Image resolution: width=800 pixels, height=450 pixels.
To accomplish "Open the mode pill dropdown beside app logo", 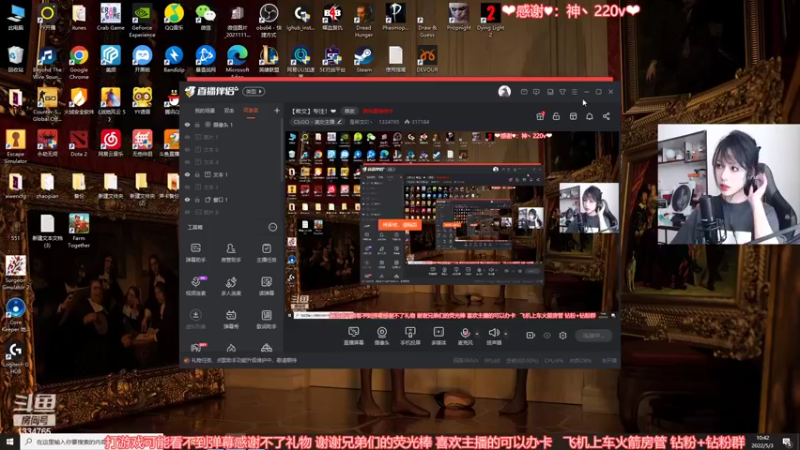I will (254, 92).
